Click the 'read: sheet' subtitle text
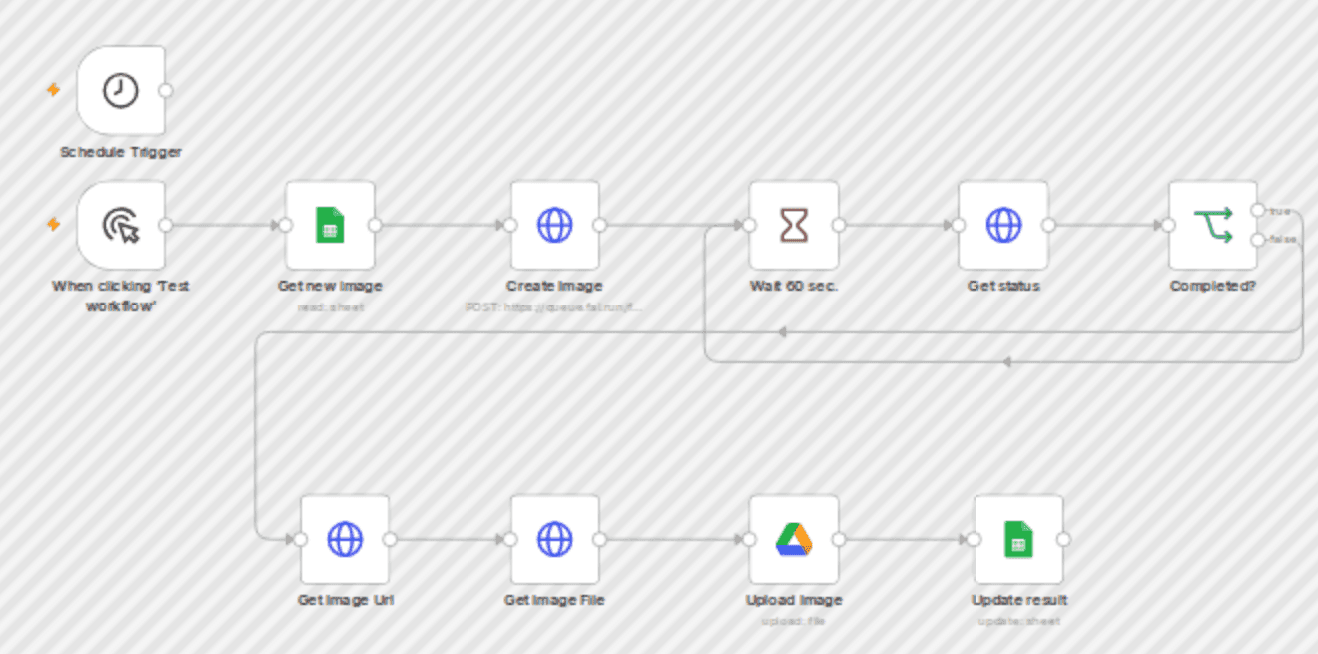 330,307
